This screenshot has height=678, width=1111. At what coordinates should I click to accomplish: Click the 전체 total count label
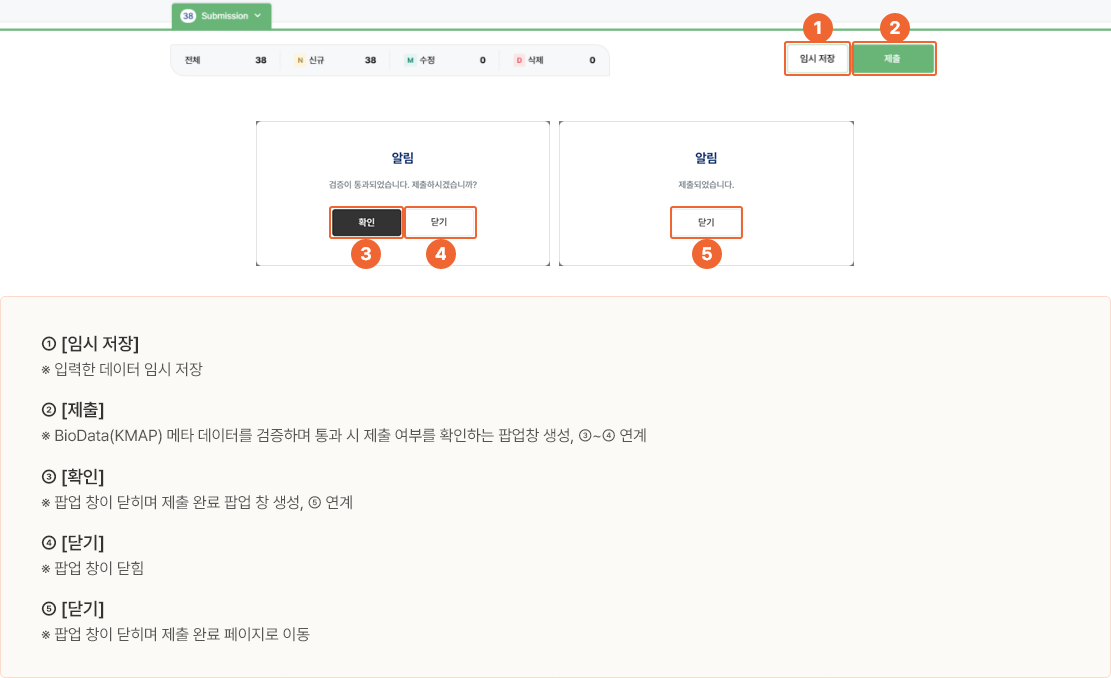(193, 60)
